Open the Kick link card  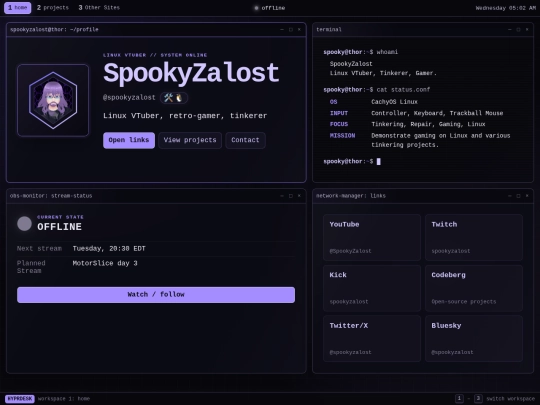coord(372,288)
